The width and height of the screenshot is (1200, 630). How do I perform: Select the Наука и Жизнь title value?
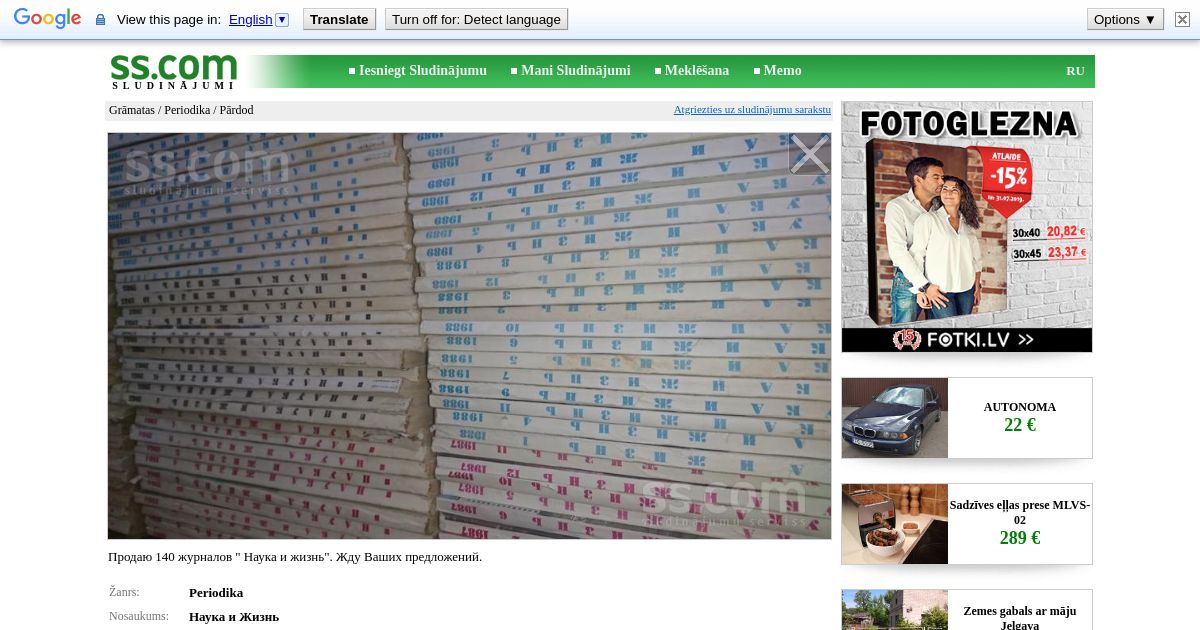coord(234,617)
